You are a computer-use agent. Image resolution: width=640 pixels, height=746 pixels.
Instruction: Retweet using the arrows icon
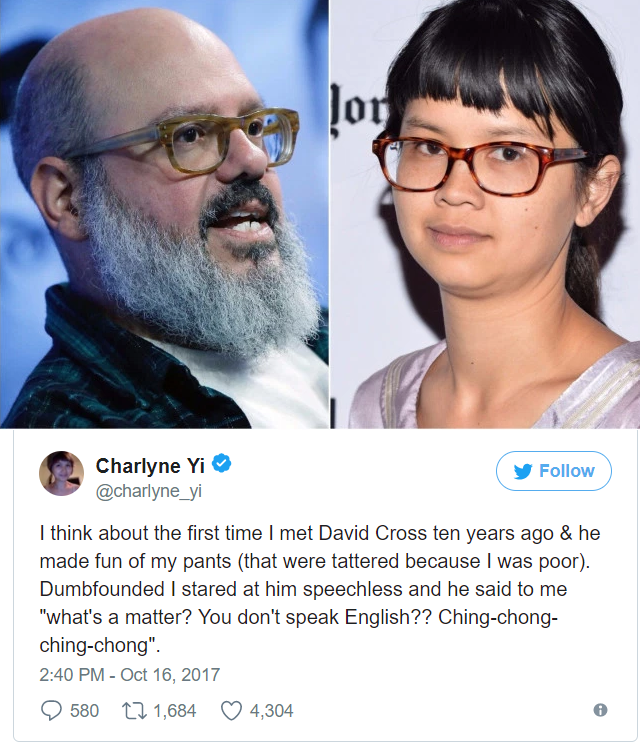135,711
